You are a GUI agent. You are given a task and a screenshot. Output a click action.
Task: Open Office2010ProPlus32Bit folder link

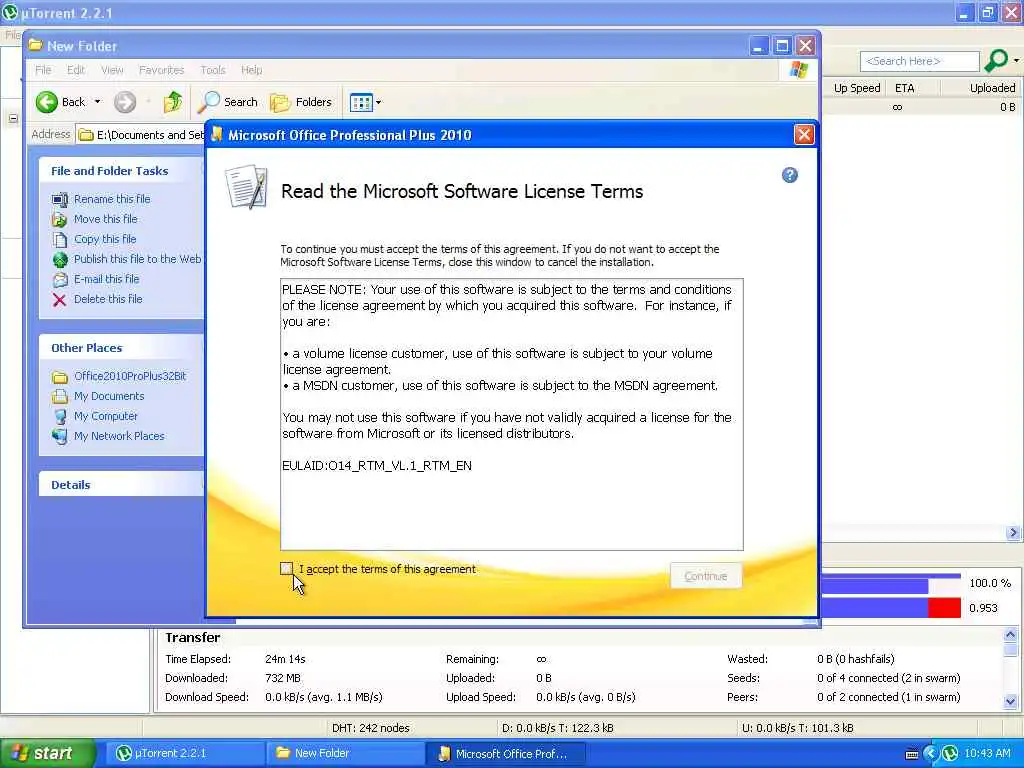pyautogui.click(x=130, y=376)
